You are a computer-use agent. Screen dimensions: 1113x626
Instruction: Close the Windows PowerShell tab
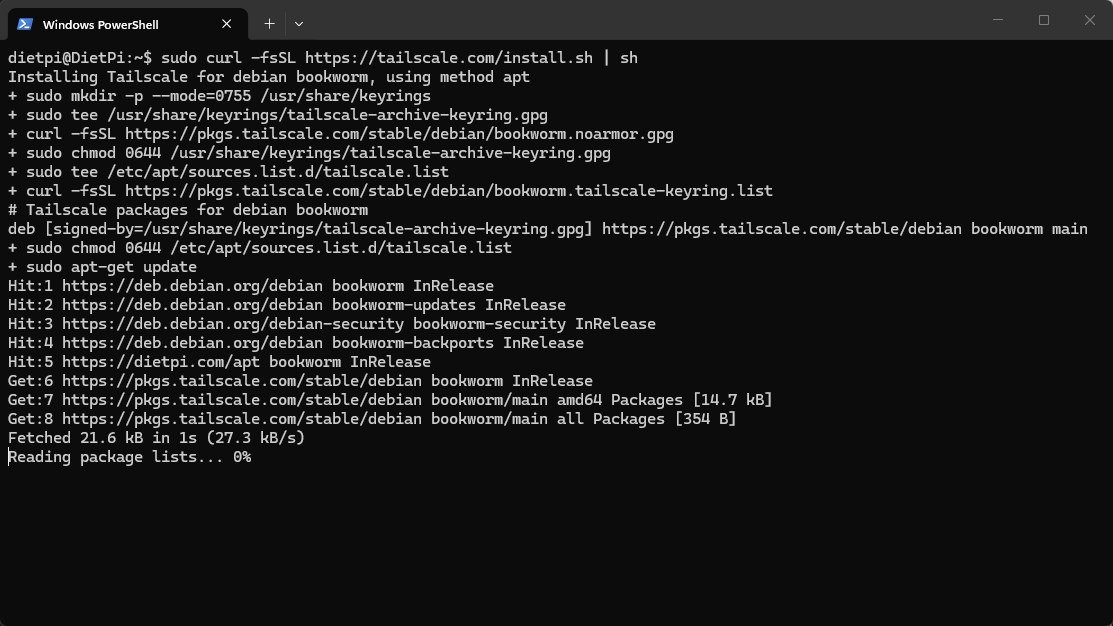[x=226, y=24]
